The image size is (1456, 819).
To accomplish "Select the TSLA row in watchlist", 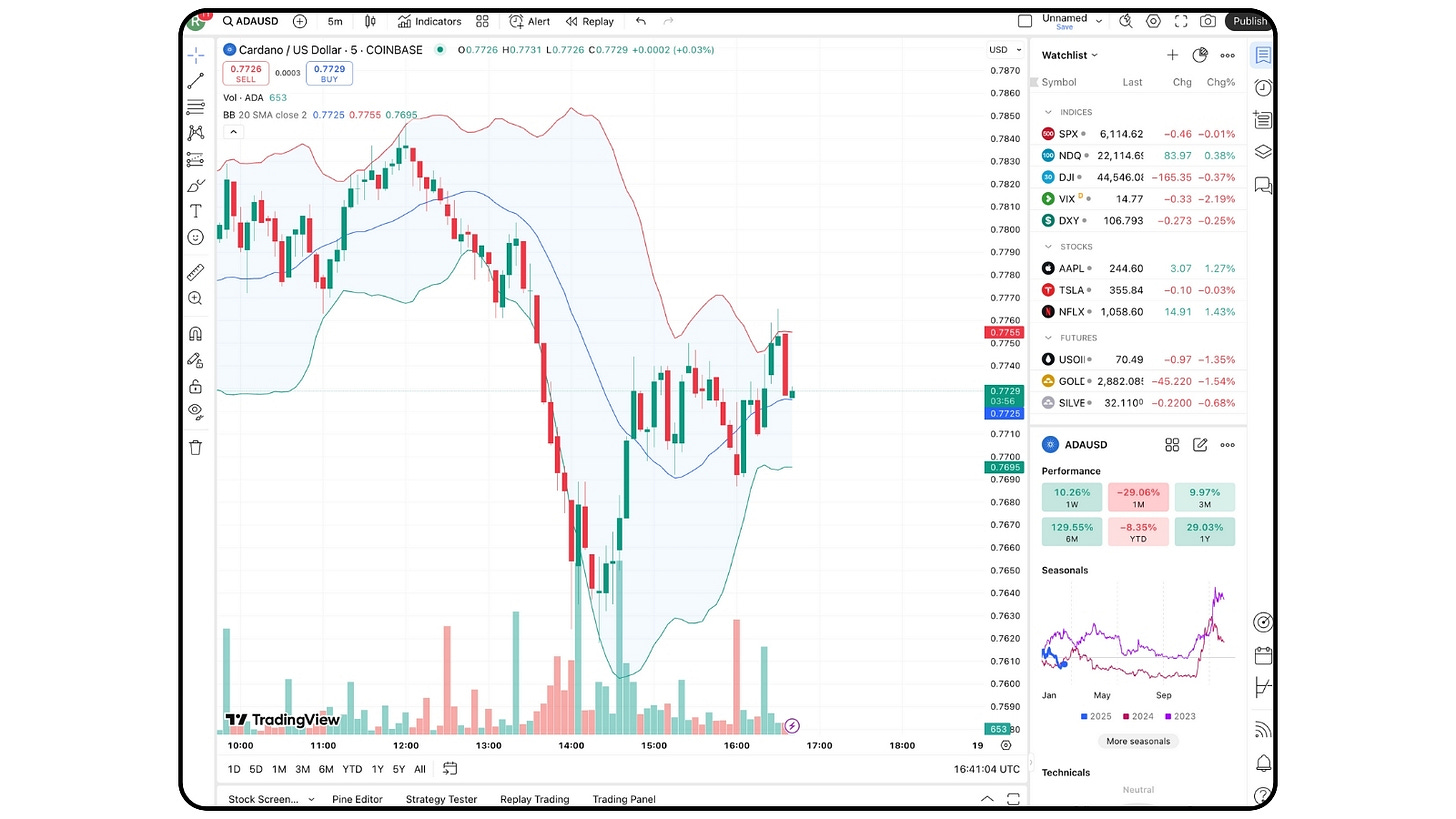I will coord(1138,290).
